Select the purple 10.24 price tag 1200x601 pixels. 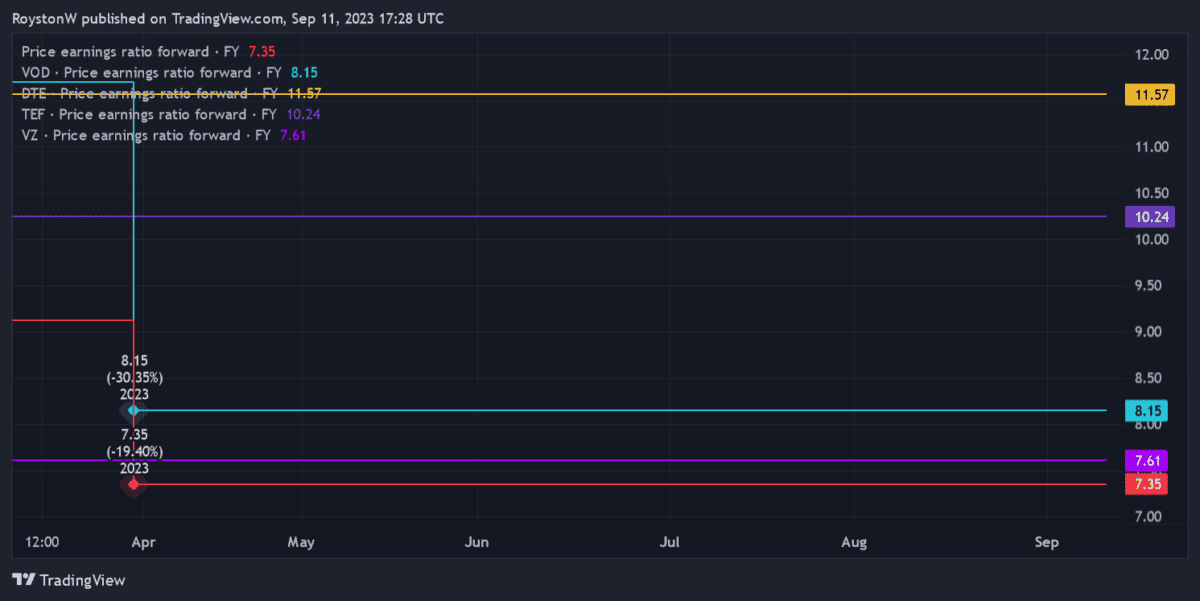pyautogui.click(x=1146, y=216)
